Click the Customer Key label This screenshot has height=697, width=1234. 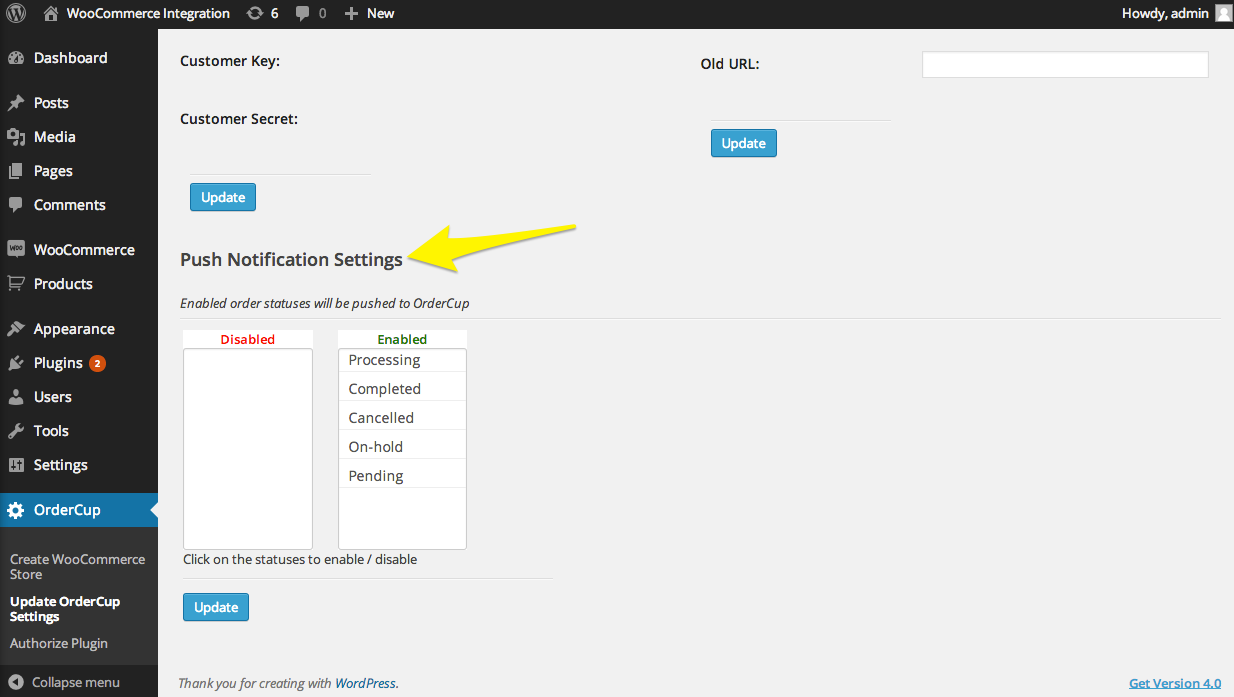pyautogui.click(x=230, y=61)
